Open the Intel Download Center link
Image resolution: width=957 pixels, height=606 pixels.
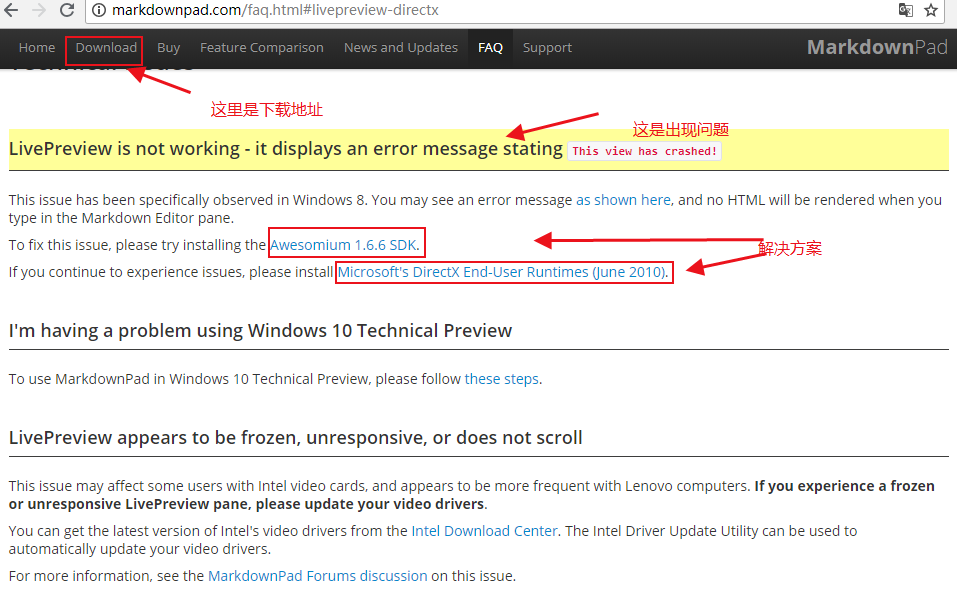(x=485, y=531)
